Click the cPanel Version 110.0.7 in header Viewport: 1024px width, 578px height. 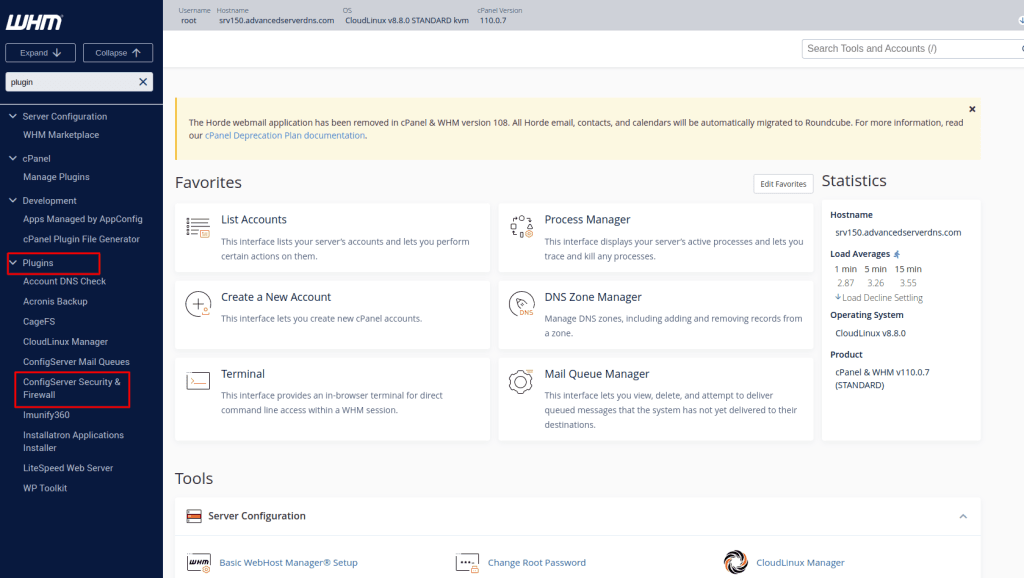[x=493, y=20]
